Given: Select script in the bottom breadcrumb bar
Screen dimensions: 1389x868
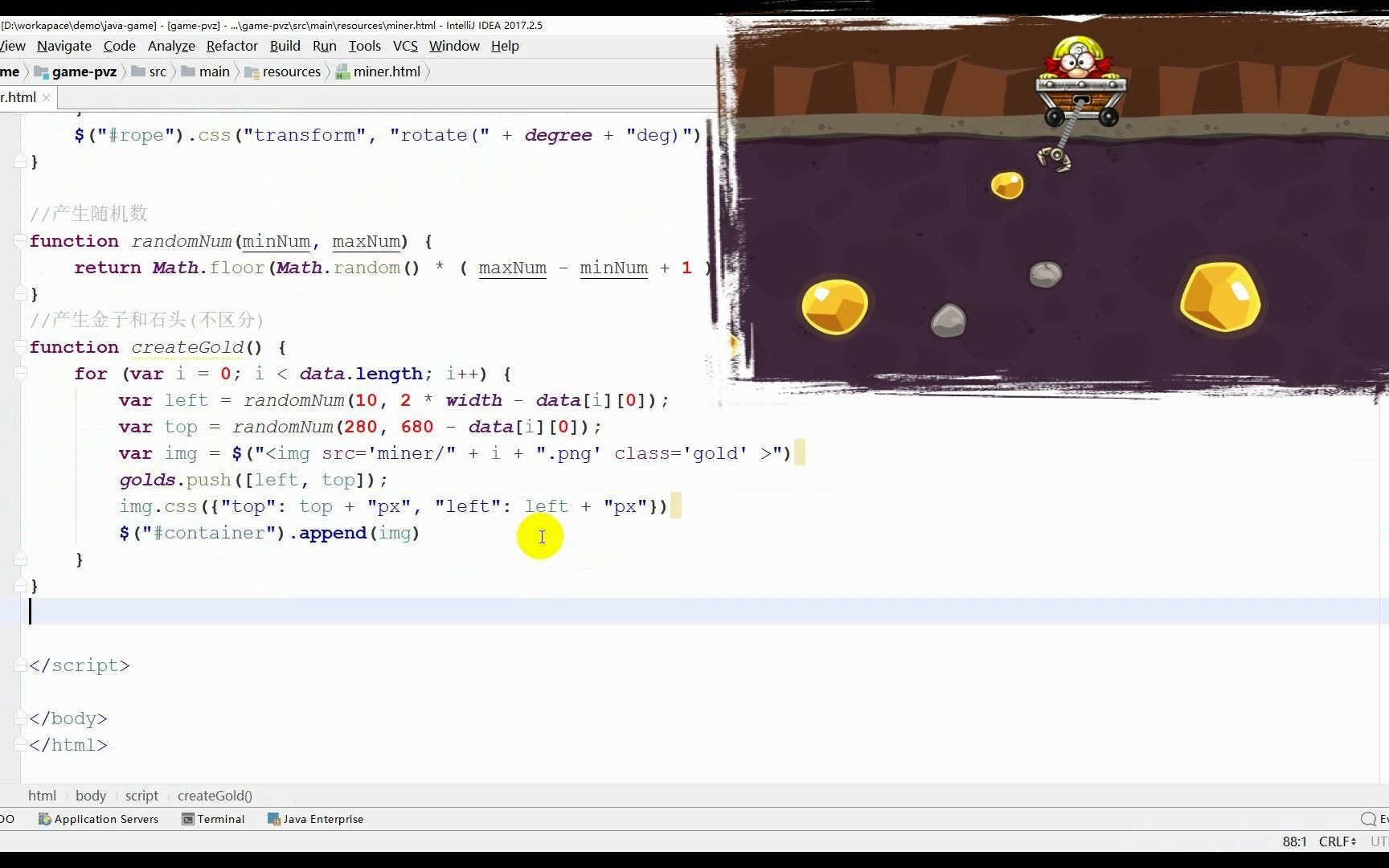Looking at the screenshot, I should point(141,796).
